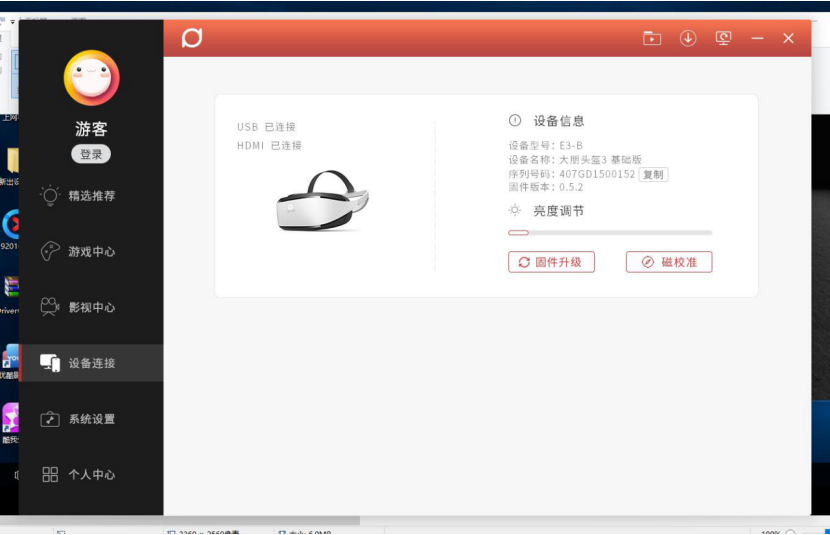The width and height of the screenshot is (830, 535).
Task: Open the local video folder icon
Action: click(x=652, y=38)
